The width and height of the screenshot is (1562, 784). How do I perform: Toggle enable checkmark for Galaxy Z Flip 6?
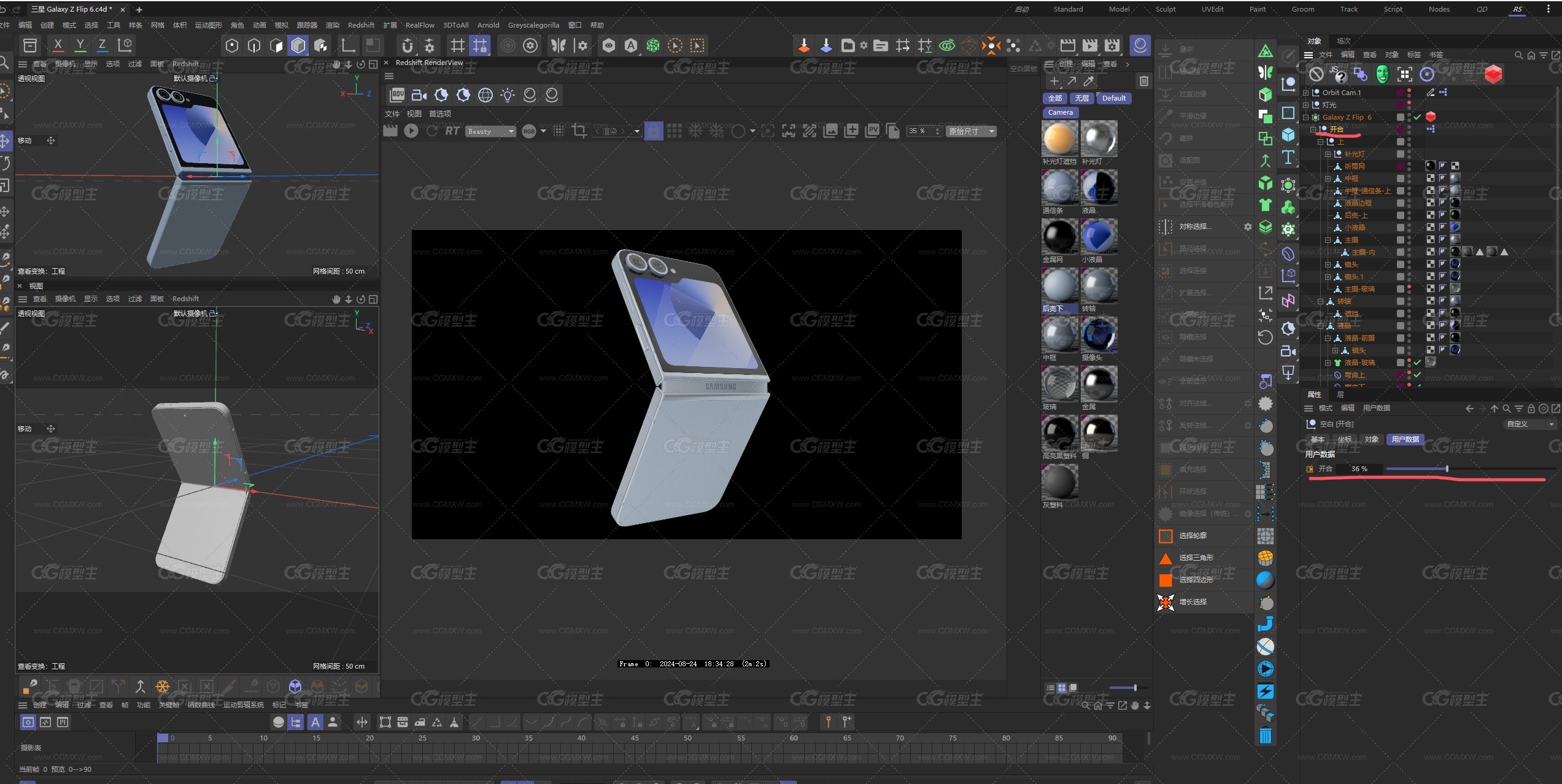1417,117
